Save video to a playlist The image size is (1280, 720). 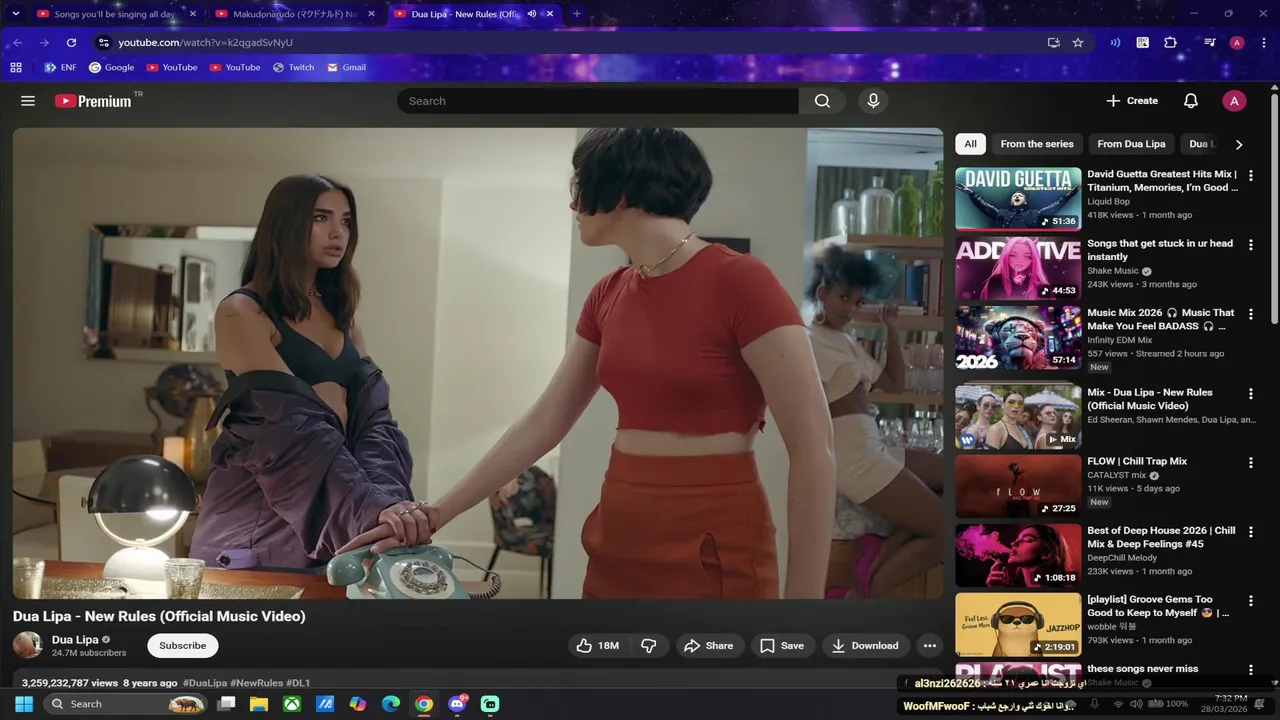point(781,646)
